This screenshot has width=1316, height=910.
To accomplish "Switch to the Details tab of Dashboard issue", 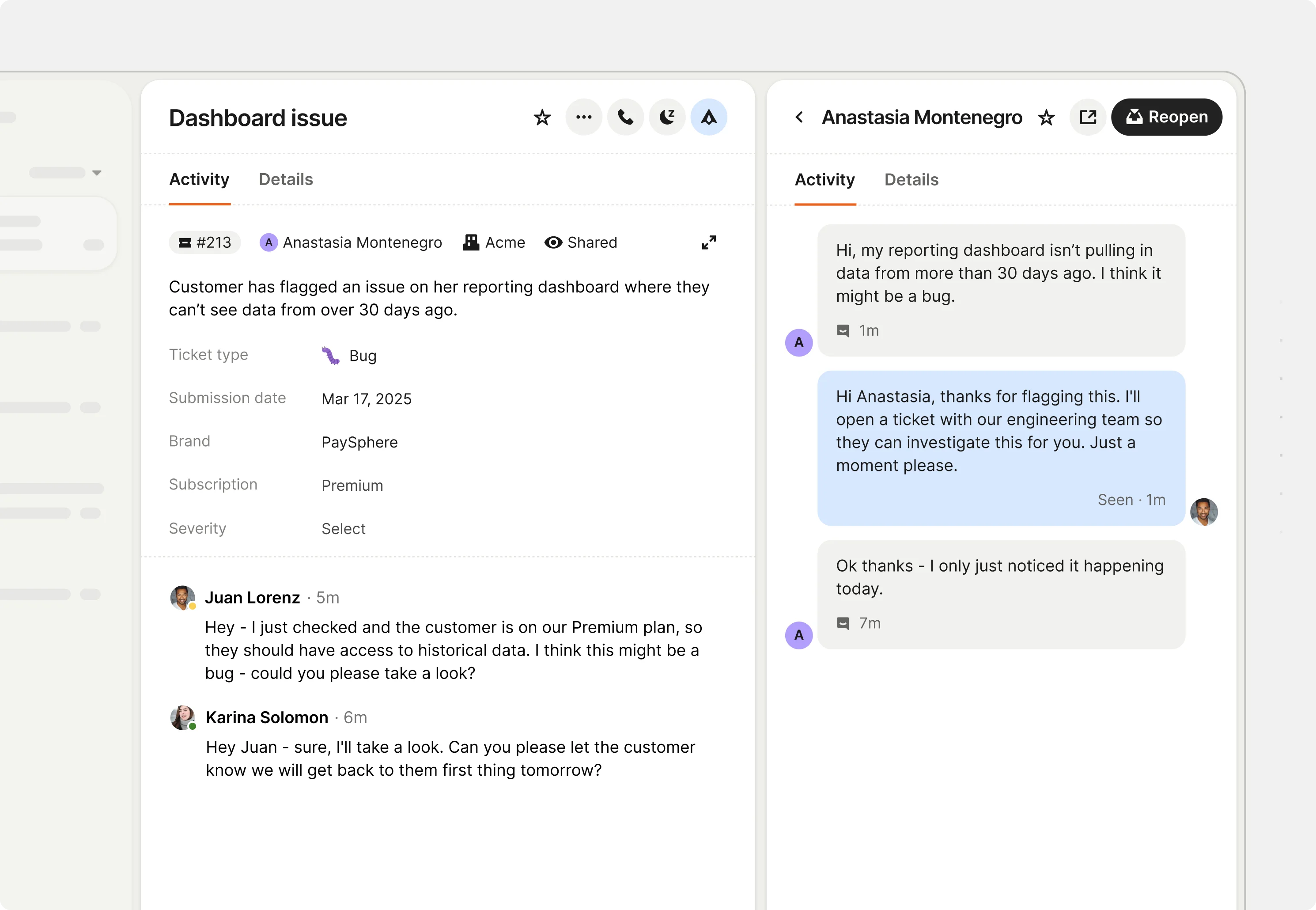I will click(286, 179).
